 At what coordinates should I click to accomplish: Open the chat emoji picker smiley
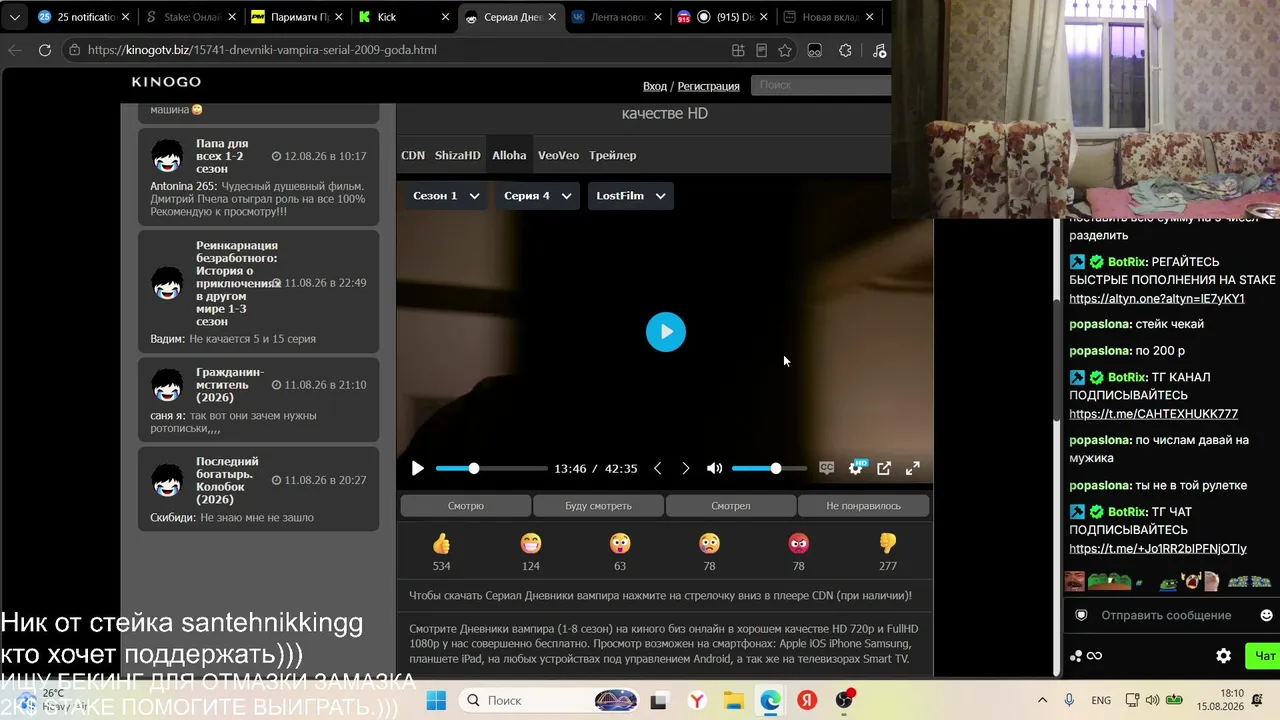point(1266,615)
